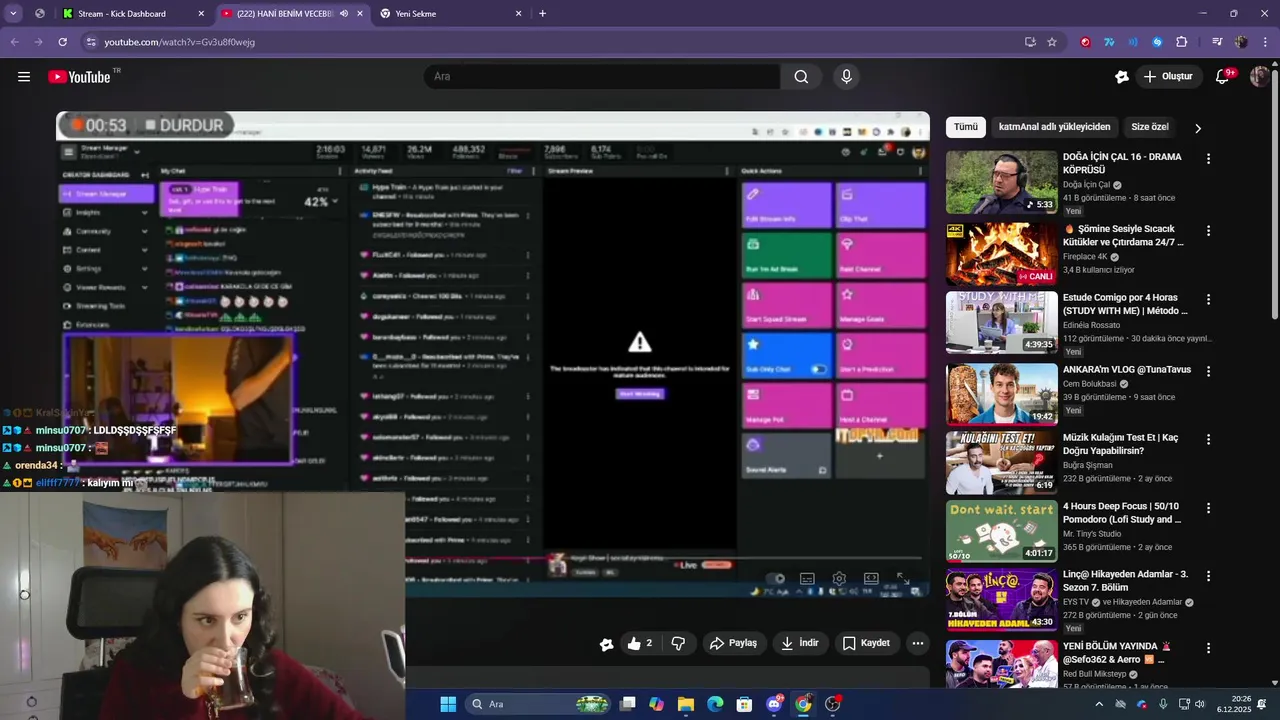Open options for Müzik Kulağını Test Et video

1208,440
